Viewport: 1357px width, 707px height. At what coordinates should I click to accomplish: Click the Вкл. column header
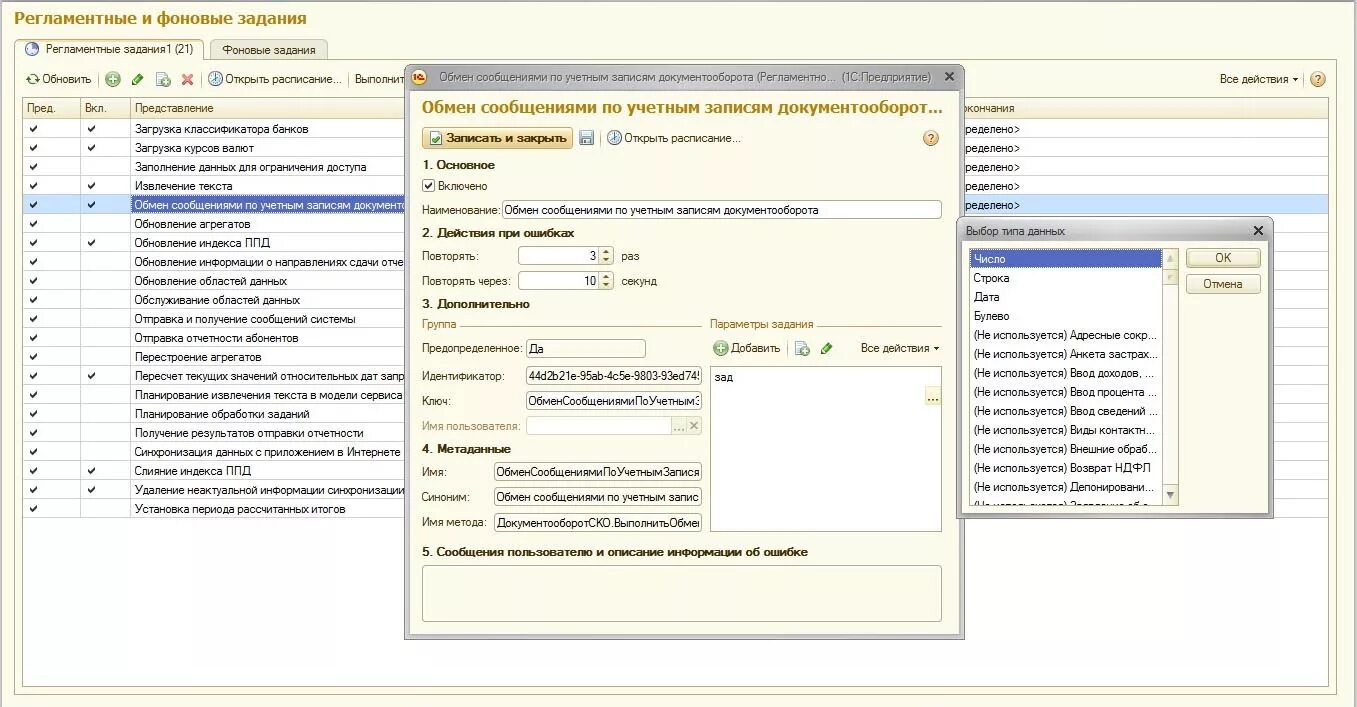pos(96,108)
